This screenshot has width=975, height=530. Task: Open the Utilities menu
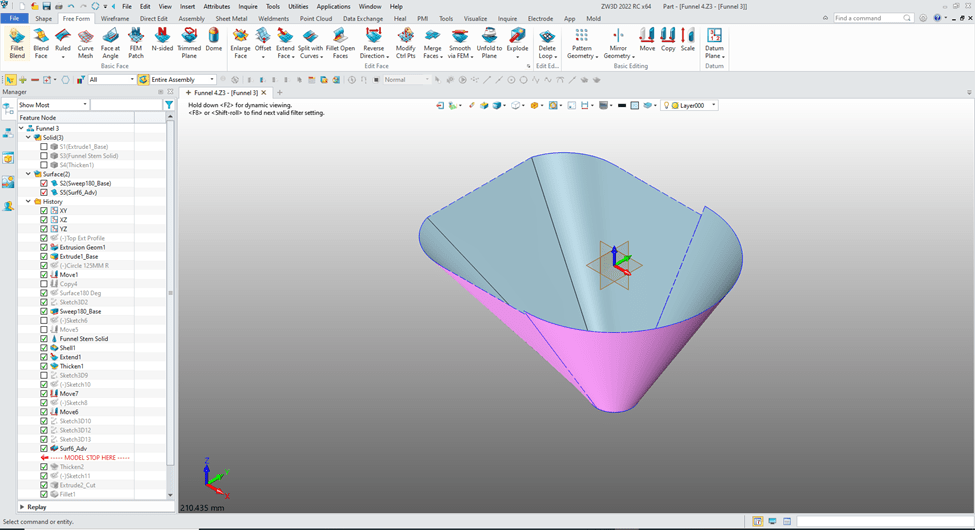pos(298,6)
